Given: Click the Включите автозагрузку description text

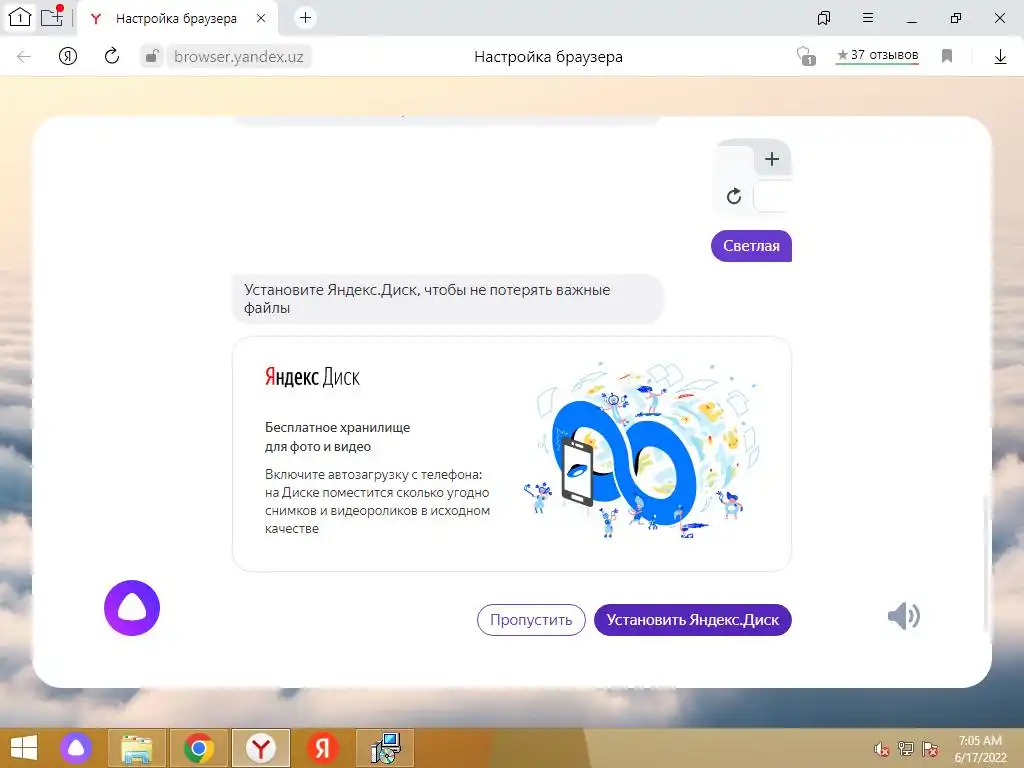Looking at the screenshot, I should pos(377,502).
